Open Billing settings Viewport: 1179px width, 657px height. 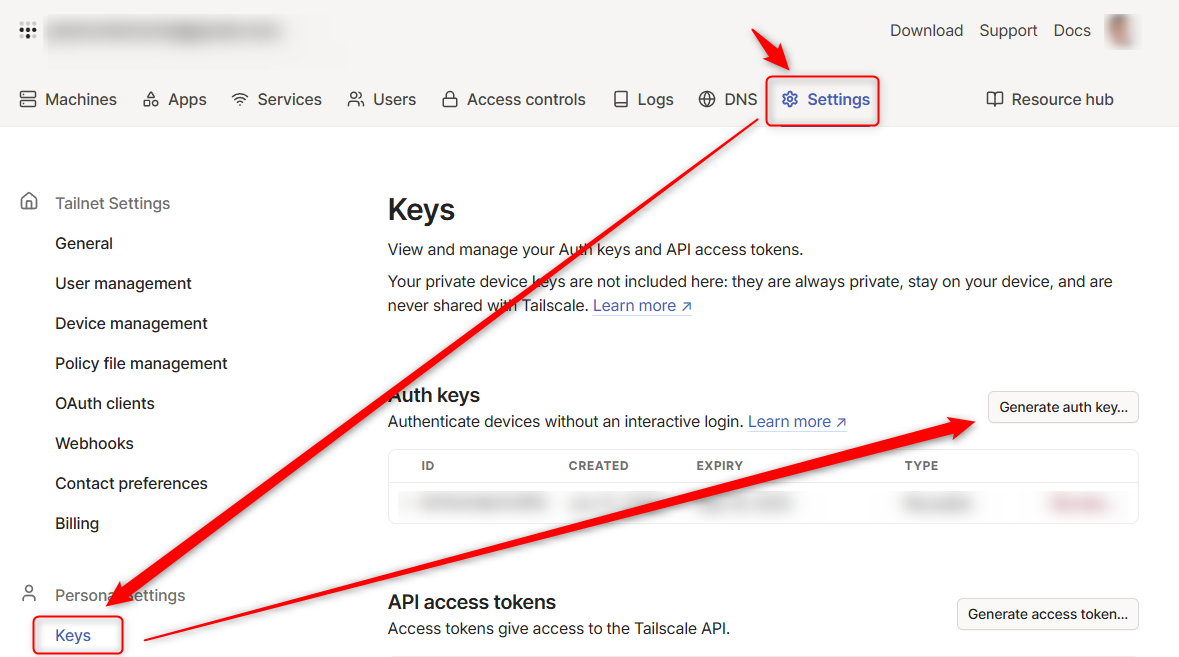coord(77,523)
